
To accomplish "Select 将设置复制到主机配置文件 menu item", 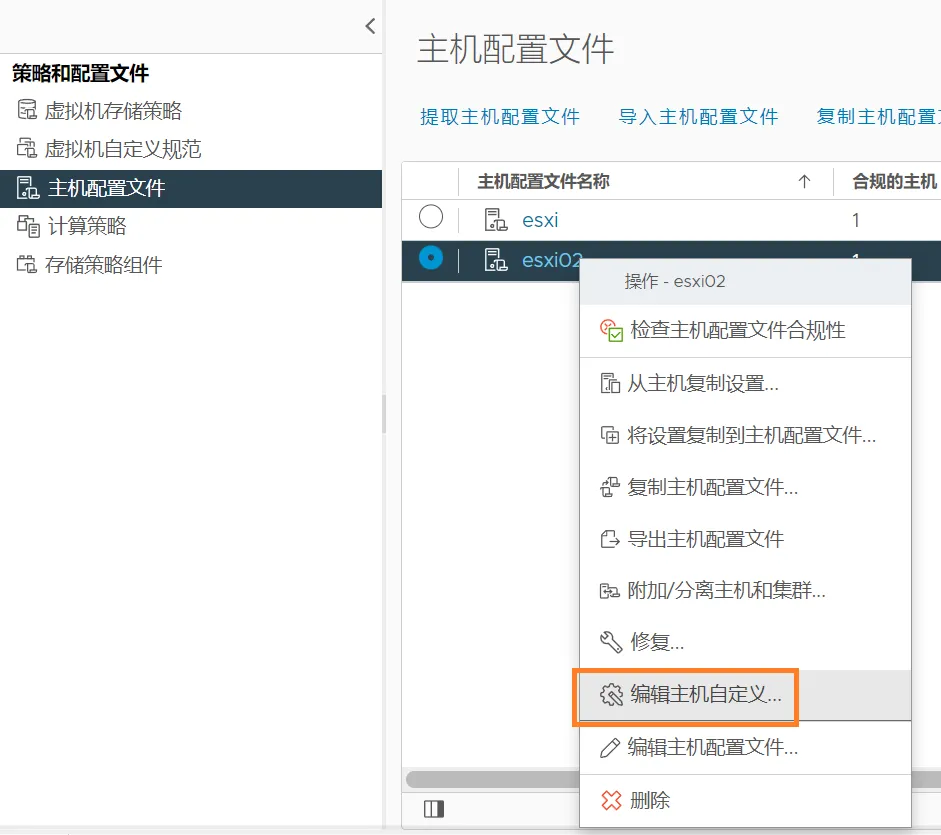I will pyautogui.click(x=751, y=436).
